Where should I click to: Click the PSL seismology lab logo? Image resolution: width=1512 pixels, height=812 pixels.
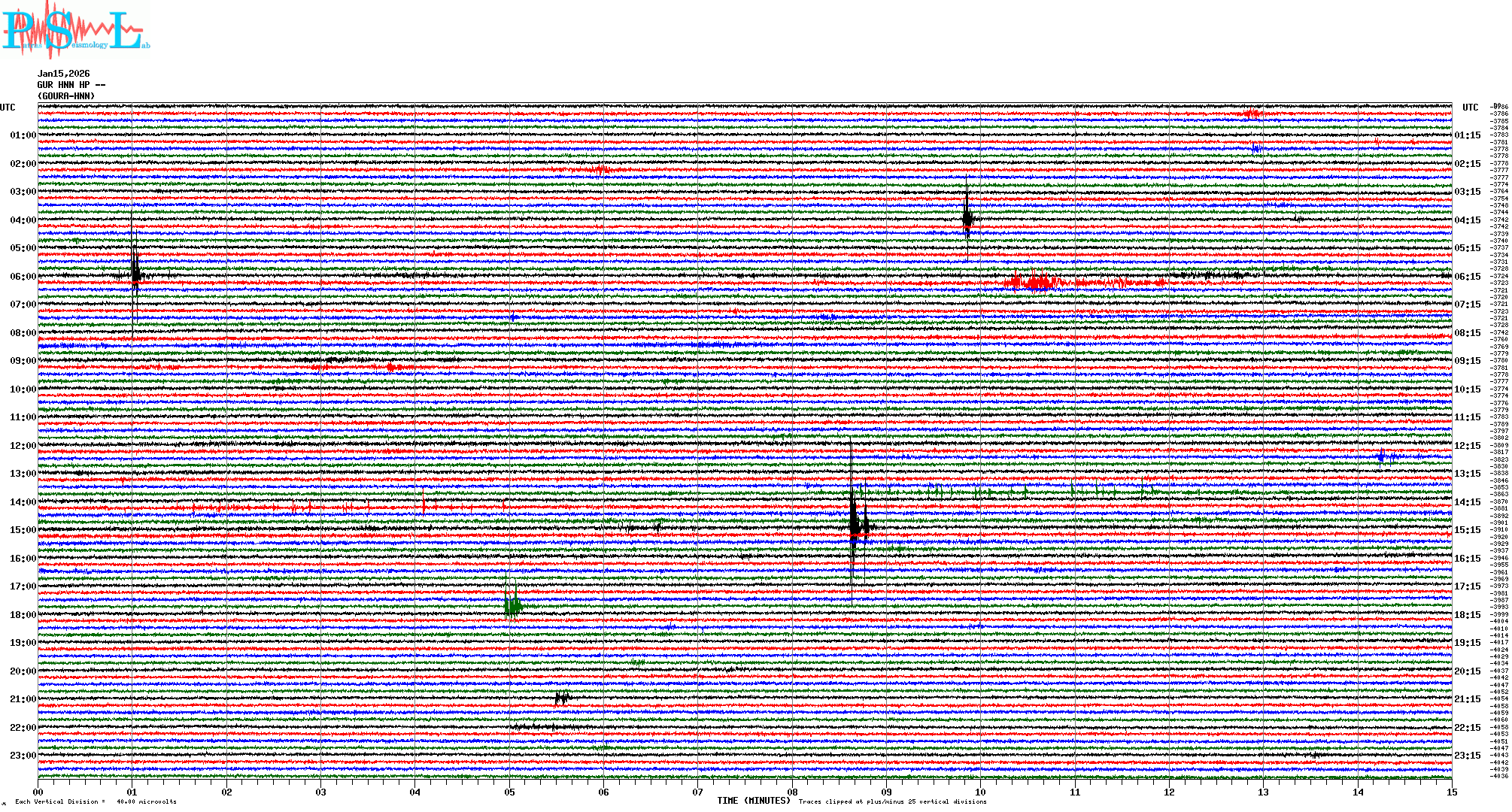[x=75, y=30]
